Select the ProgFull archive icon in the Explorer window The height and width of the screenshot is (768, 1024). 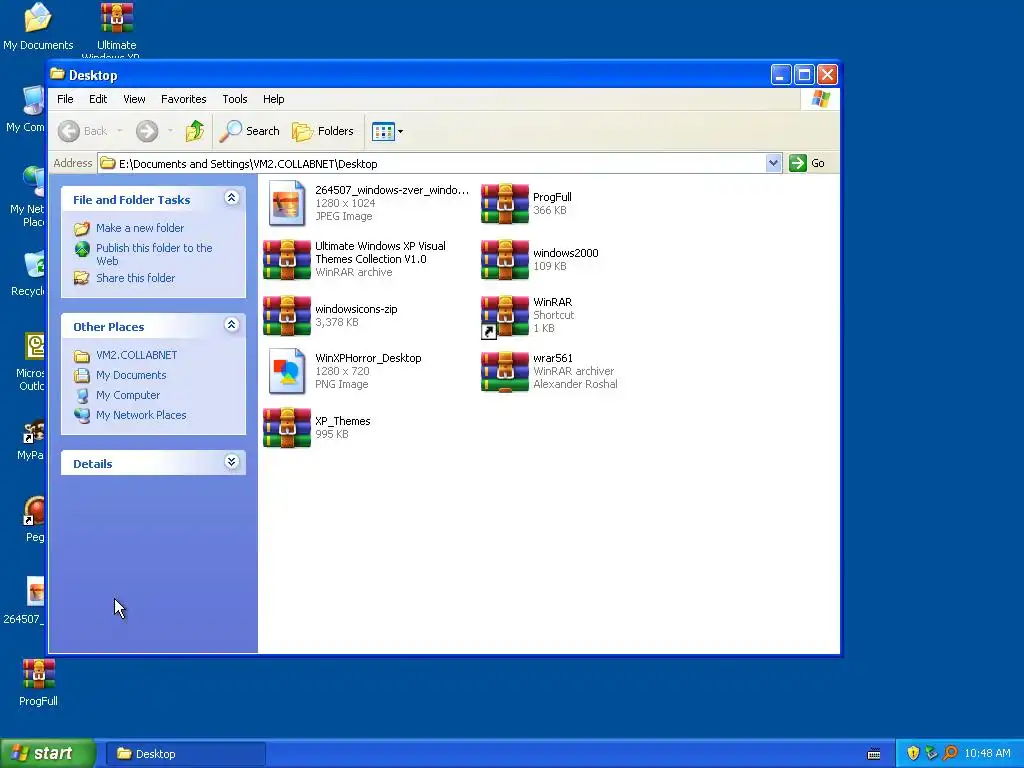click(505, 203)
